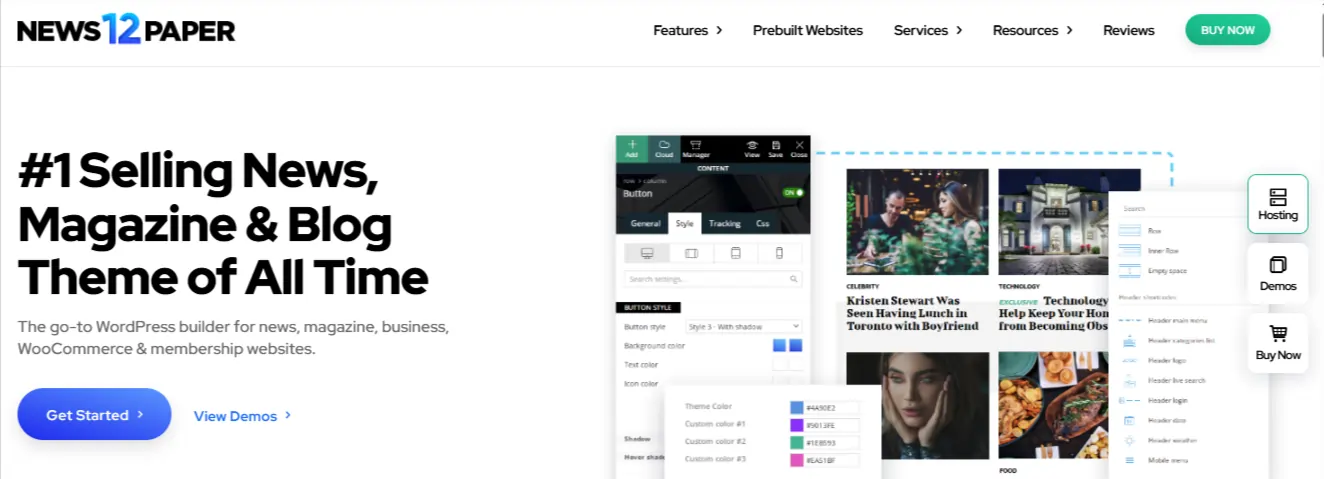Click the Buy Now shopping cart icon
Viewport: 1324px width, 479px height.
pos(1277,334)
